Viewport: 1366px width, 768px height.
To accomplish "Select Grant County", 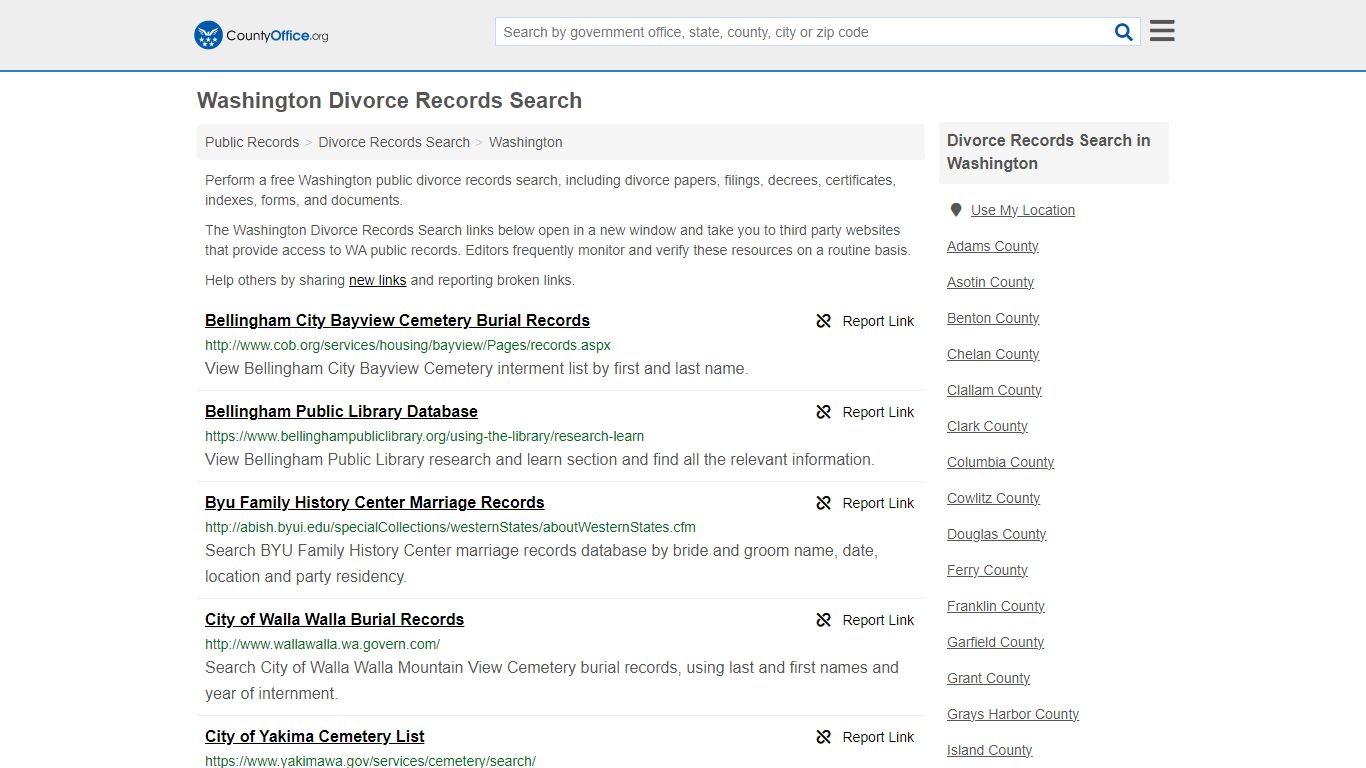I will (x=989, y=678).
